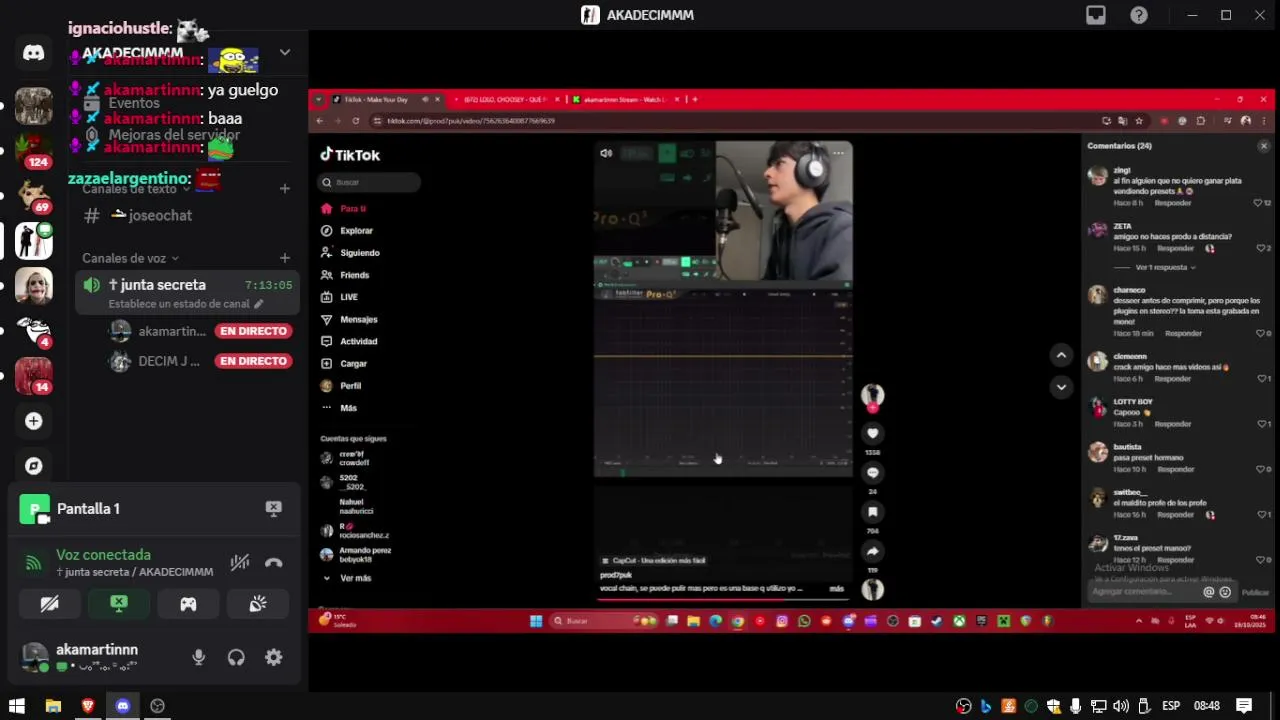The height and width of the screenshot is (720, 1280).
Task: Click the Add a Server plus icon
Action: (33, 421)
